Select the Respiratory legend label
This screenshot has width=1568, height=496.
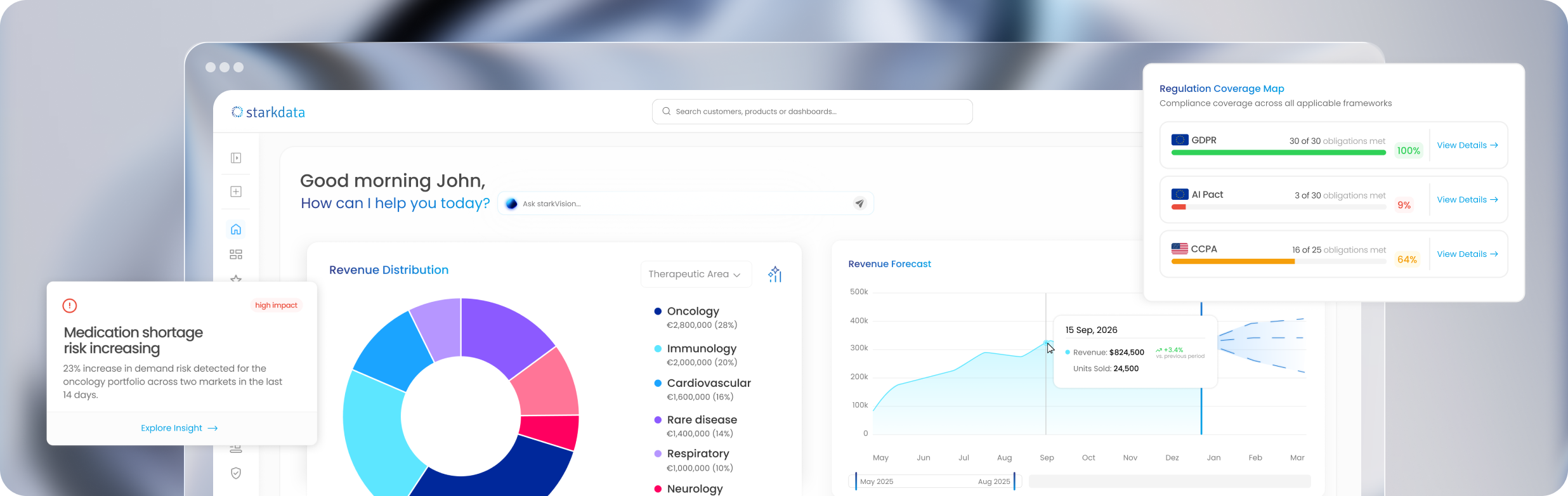(x=698, y=454)
